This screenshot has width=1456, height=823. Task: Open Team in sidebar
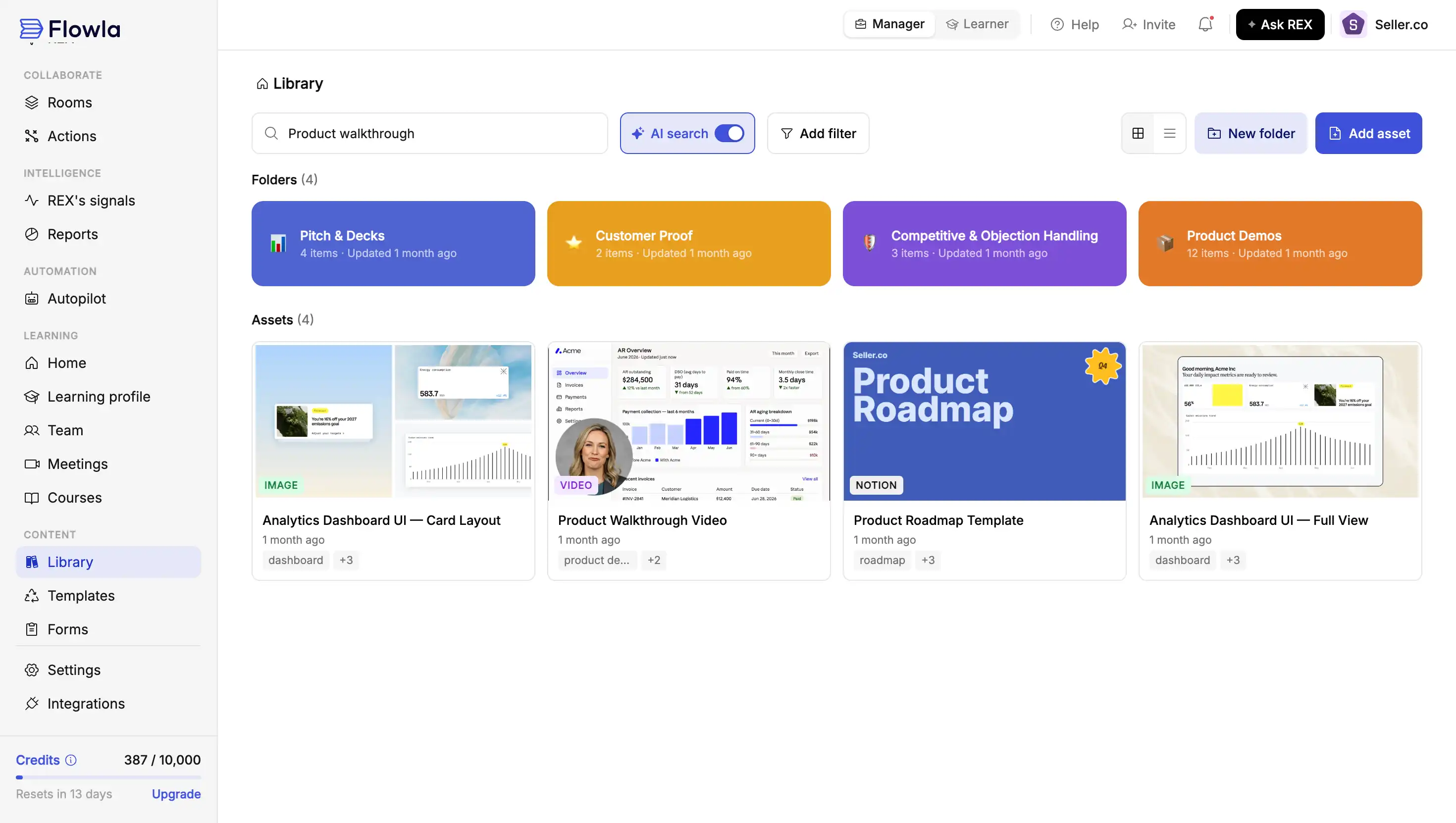pos(108,430)
